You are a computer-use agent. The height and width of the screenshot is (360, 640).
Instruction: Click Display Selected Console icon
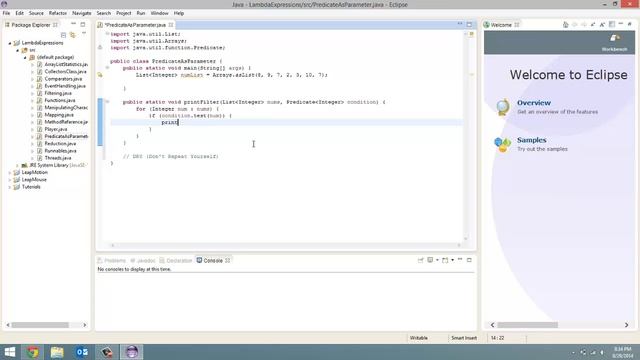(430, 260)
